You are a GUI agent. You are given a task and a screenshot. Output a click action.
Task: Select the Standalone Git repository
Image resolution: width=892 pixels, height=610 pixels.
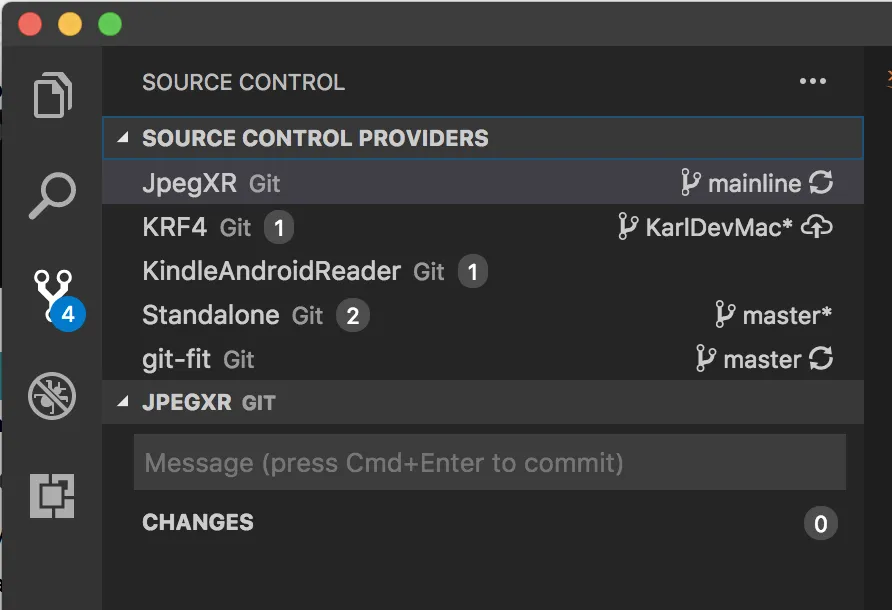(211, 315)
